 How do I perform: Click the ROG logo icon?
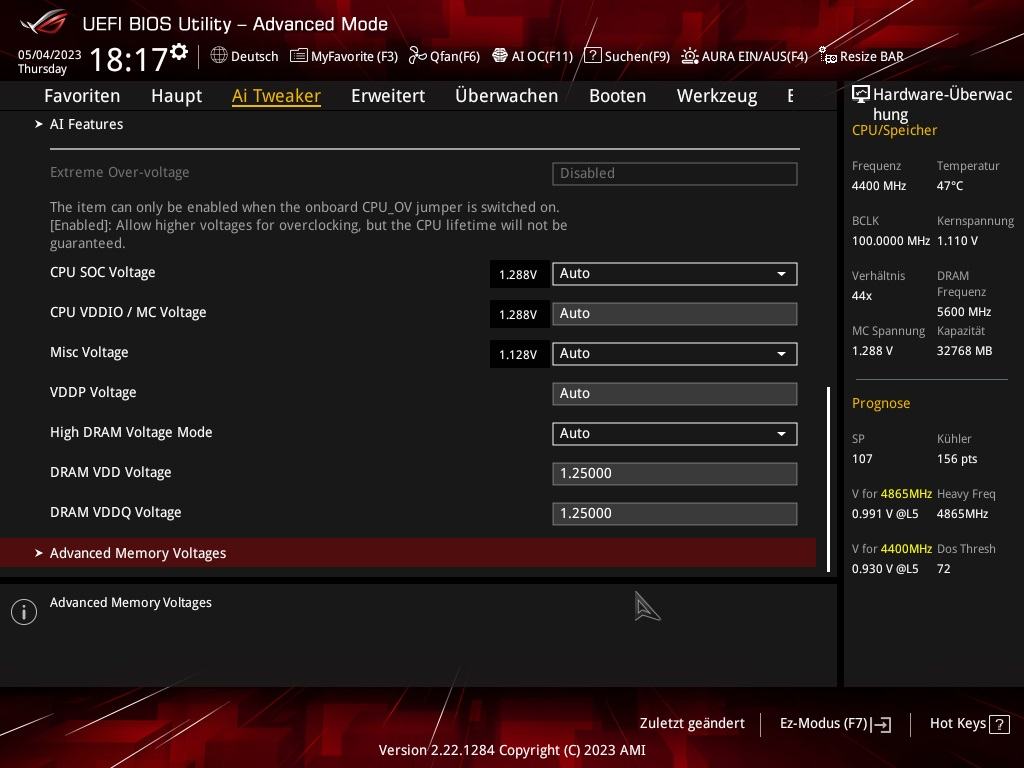pos(44,22)
